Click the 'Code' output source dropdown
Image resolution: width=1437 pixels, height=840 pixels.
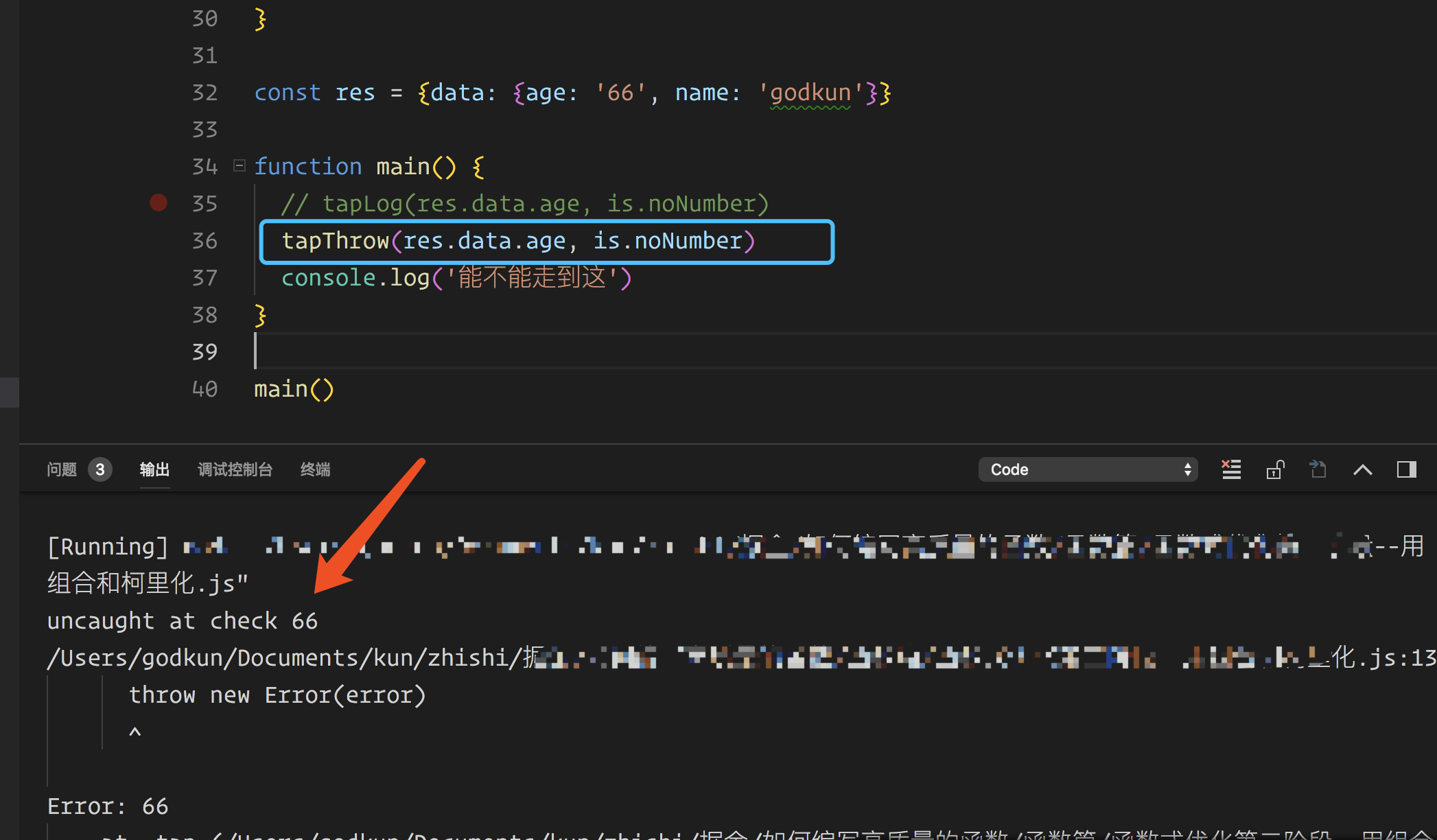point(1086,469)
